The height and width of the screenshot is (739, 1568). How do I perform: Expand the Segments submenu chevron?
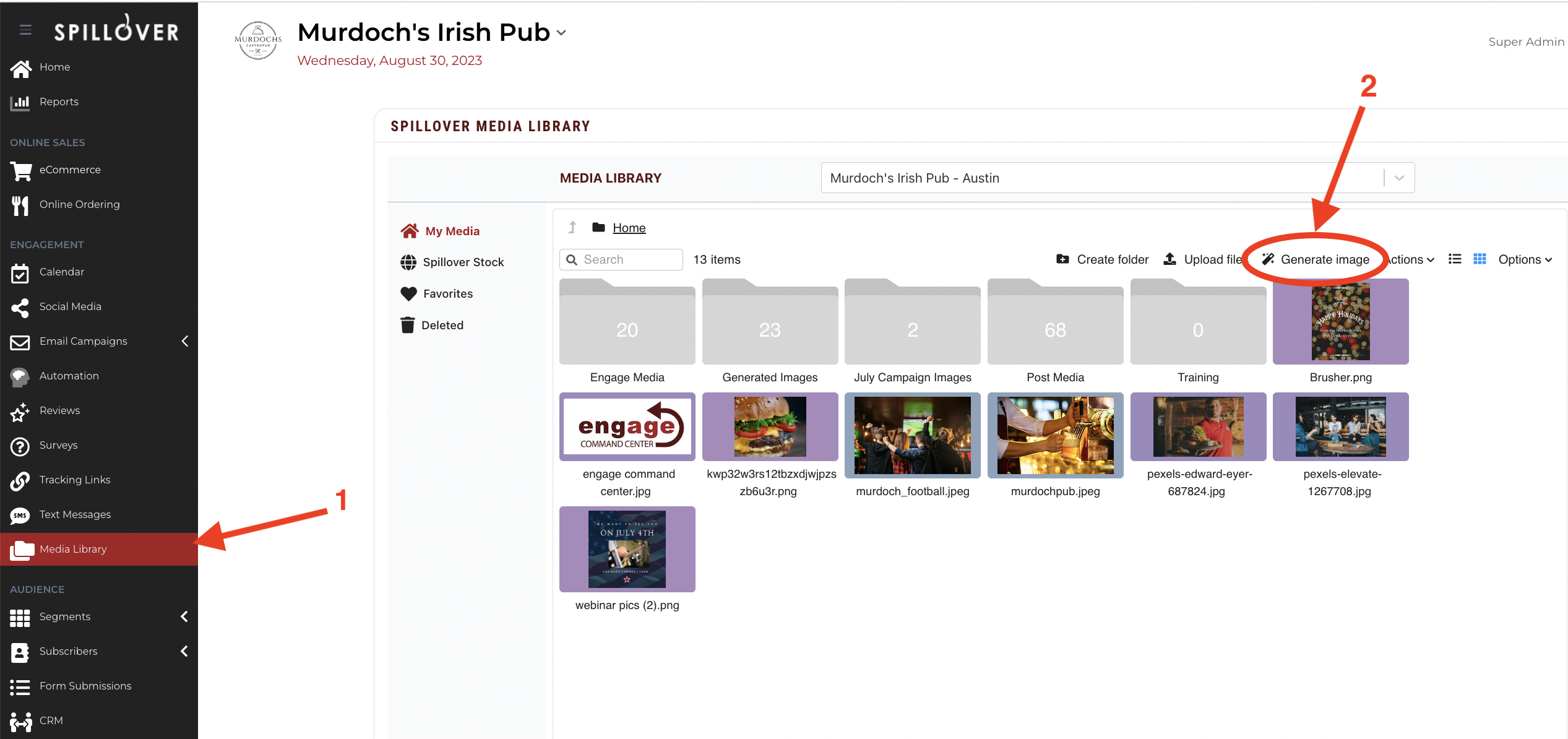coord(184,616)
